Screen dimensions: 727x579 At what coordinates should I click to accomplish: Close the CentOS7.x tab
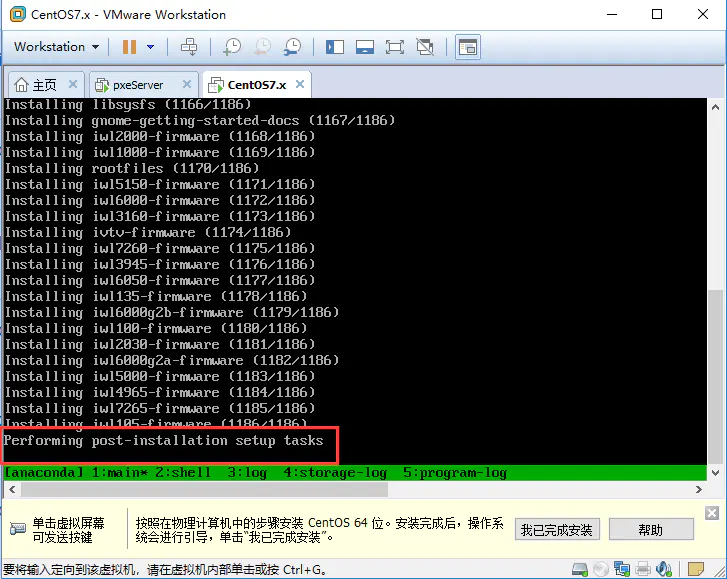[x=300, y=84]
